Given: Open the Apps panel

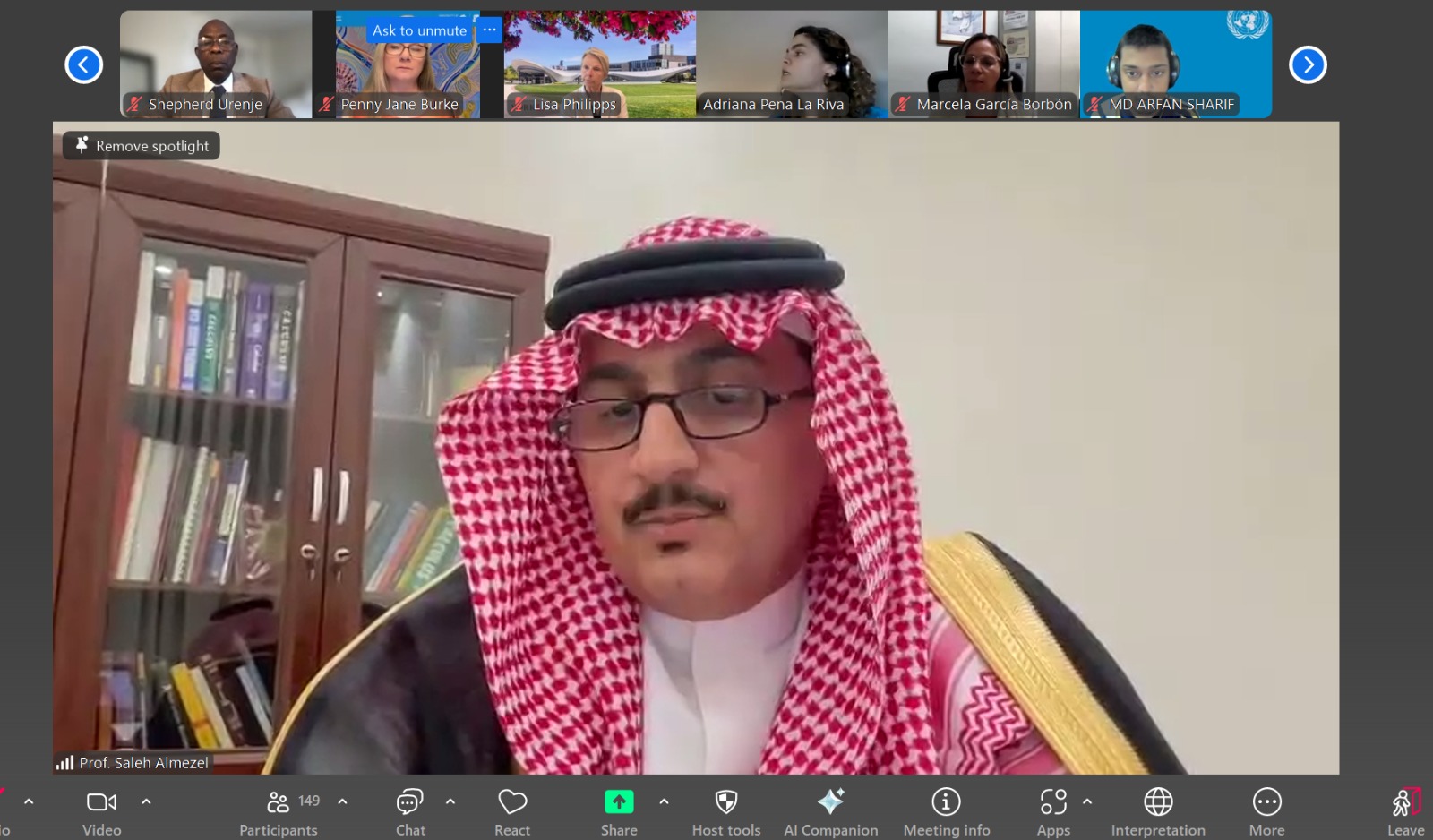Looking at the screenshot, I should click(1053, 802).
